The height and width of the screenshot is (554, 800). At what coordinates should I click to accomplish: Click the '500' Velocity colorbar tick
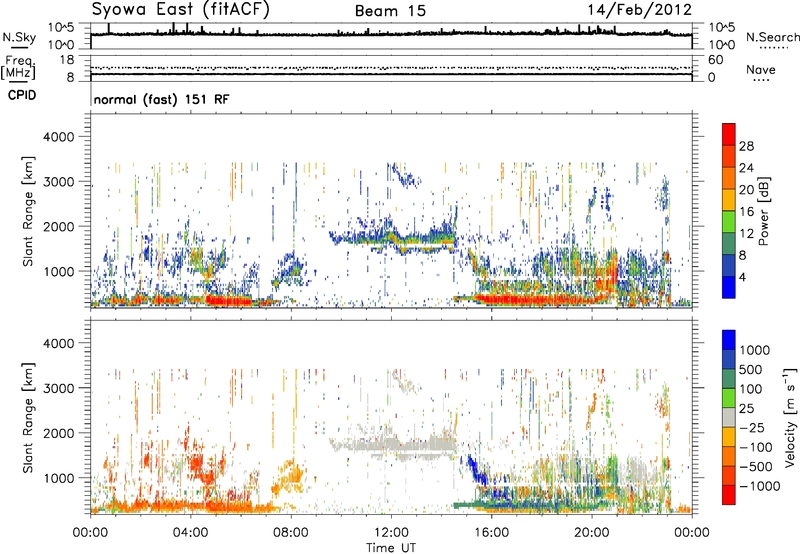pyautogui.click(x=750, y=369)
